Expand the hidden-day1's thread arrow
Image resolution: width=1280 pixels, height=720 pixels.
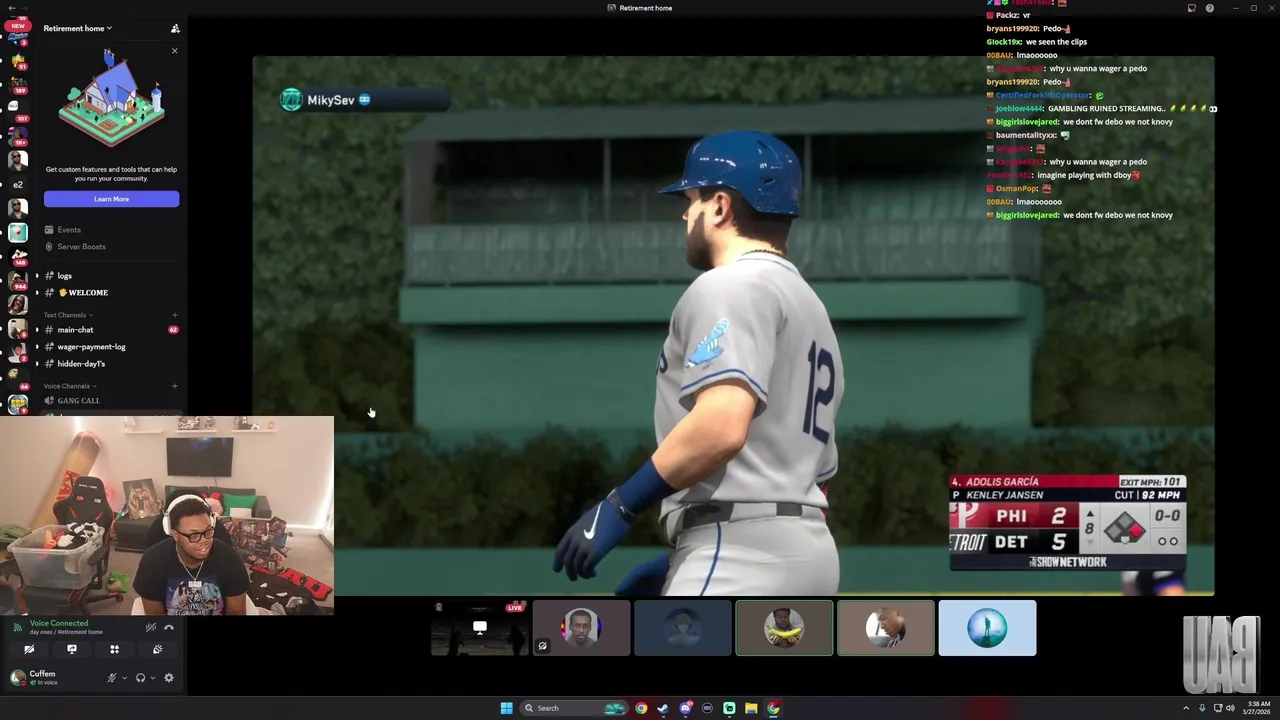tap(37, 364)
